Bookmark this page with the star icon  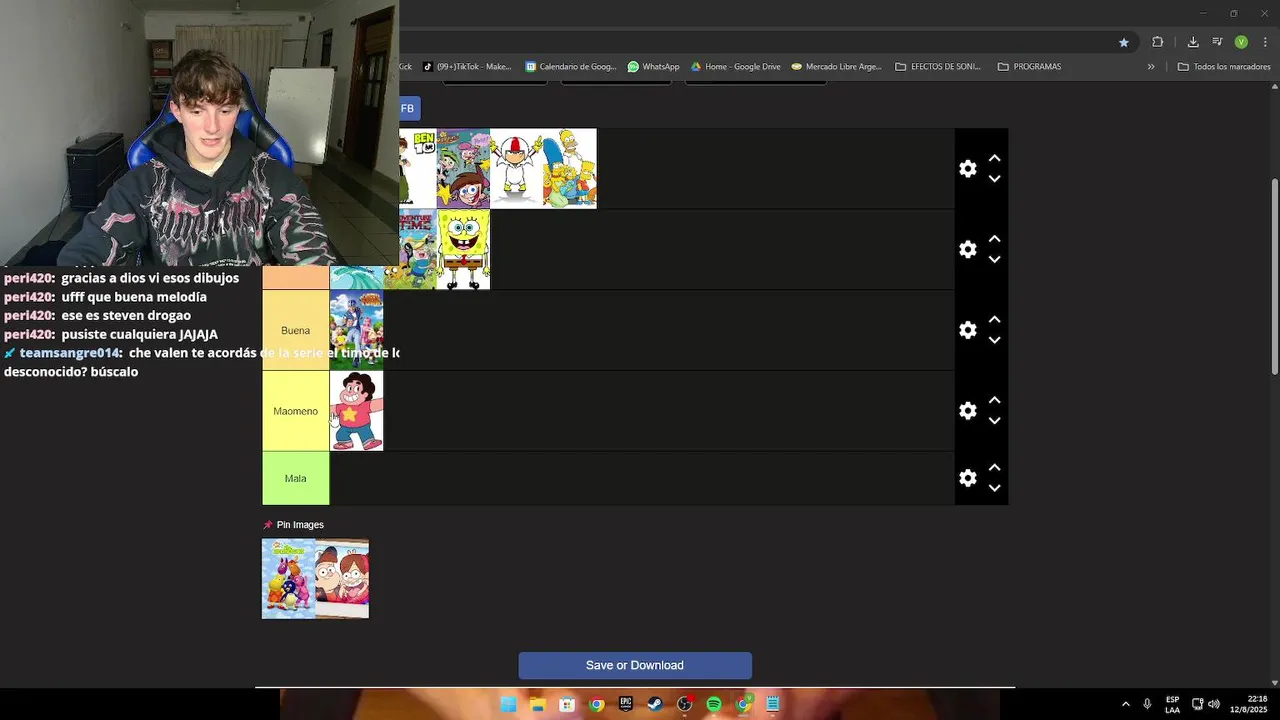1124,42
